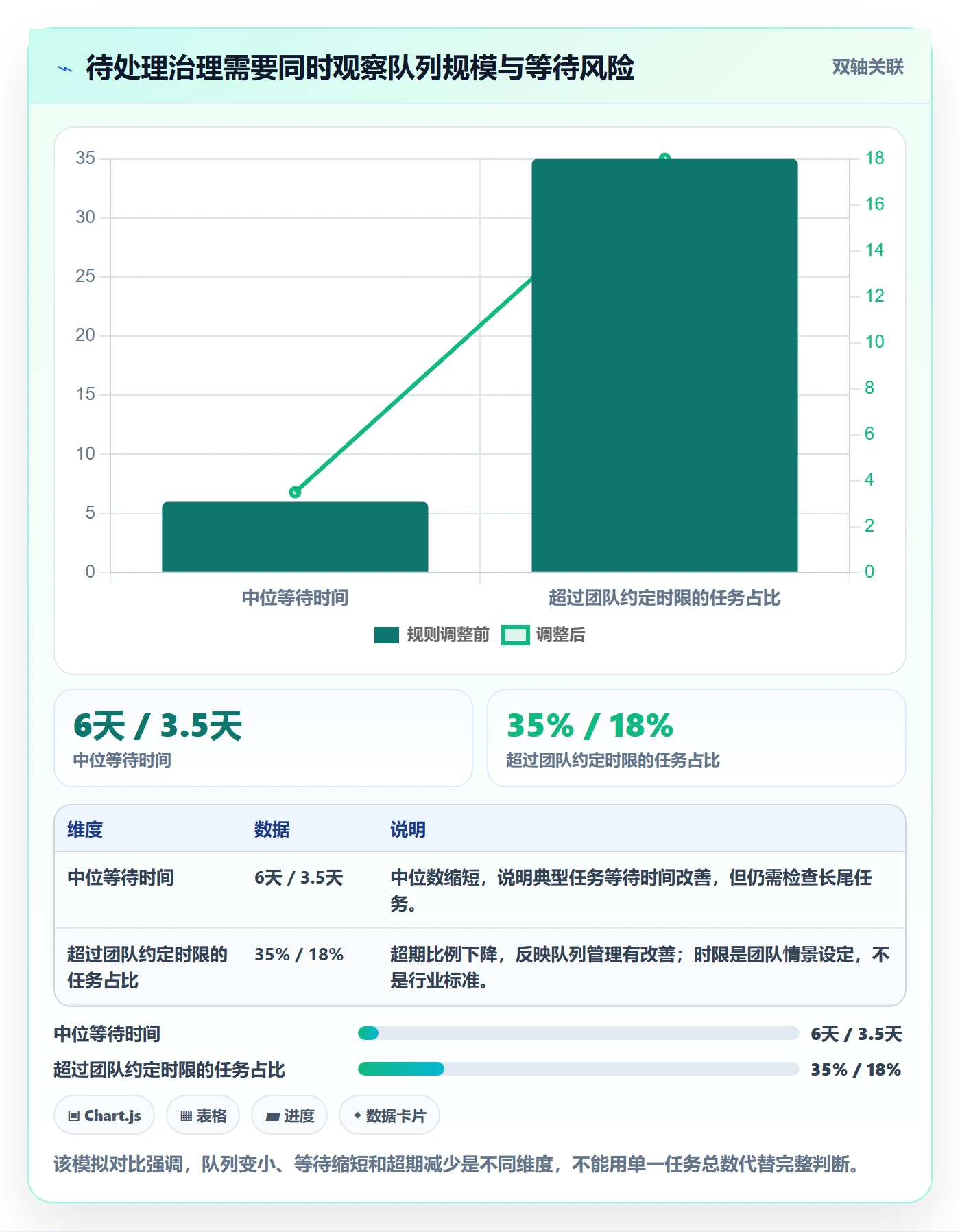Click the 调整后 legend label
Image resolution: width=960 pixels, height=1232 pixels.
560,635
